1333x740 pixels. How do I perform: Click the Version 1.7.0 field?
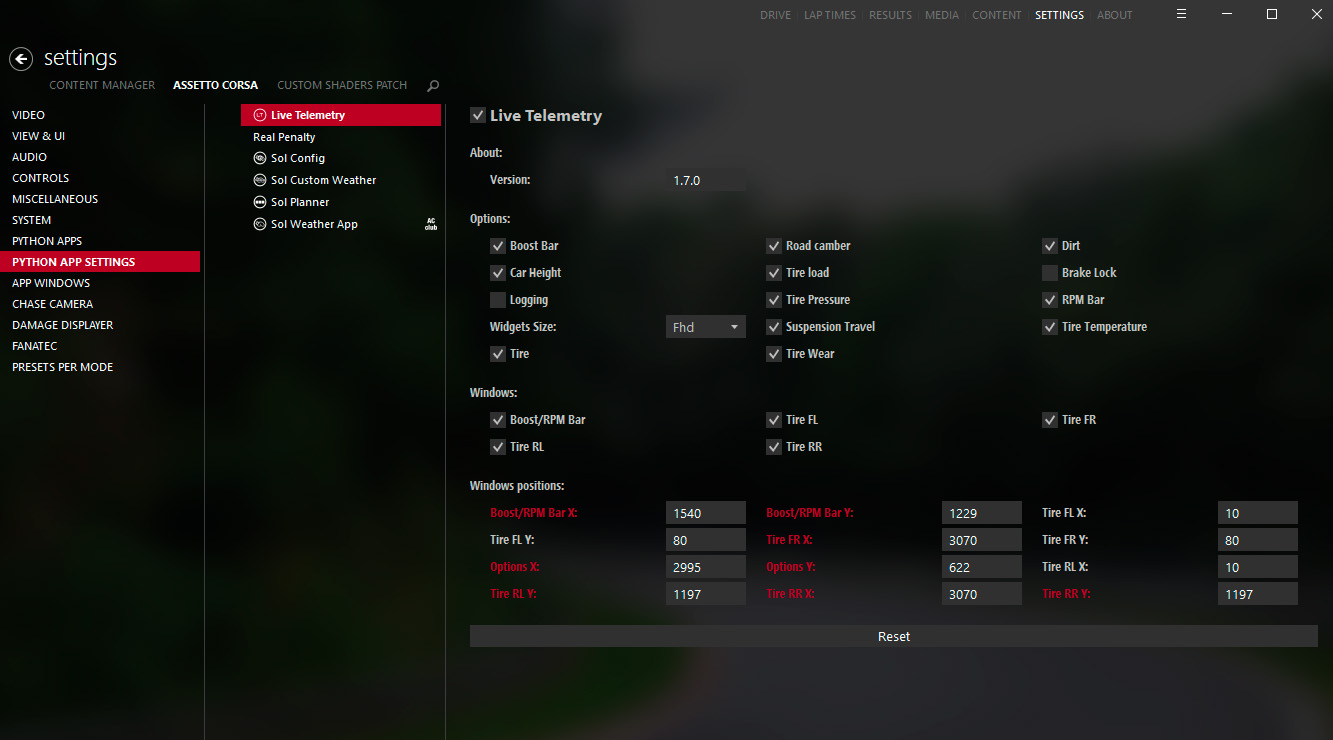[x=706, y=181]
